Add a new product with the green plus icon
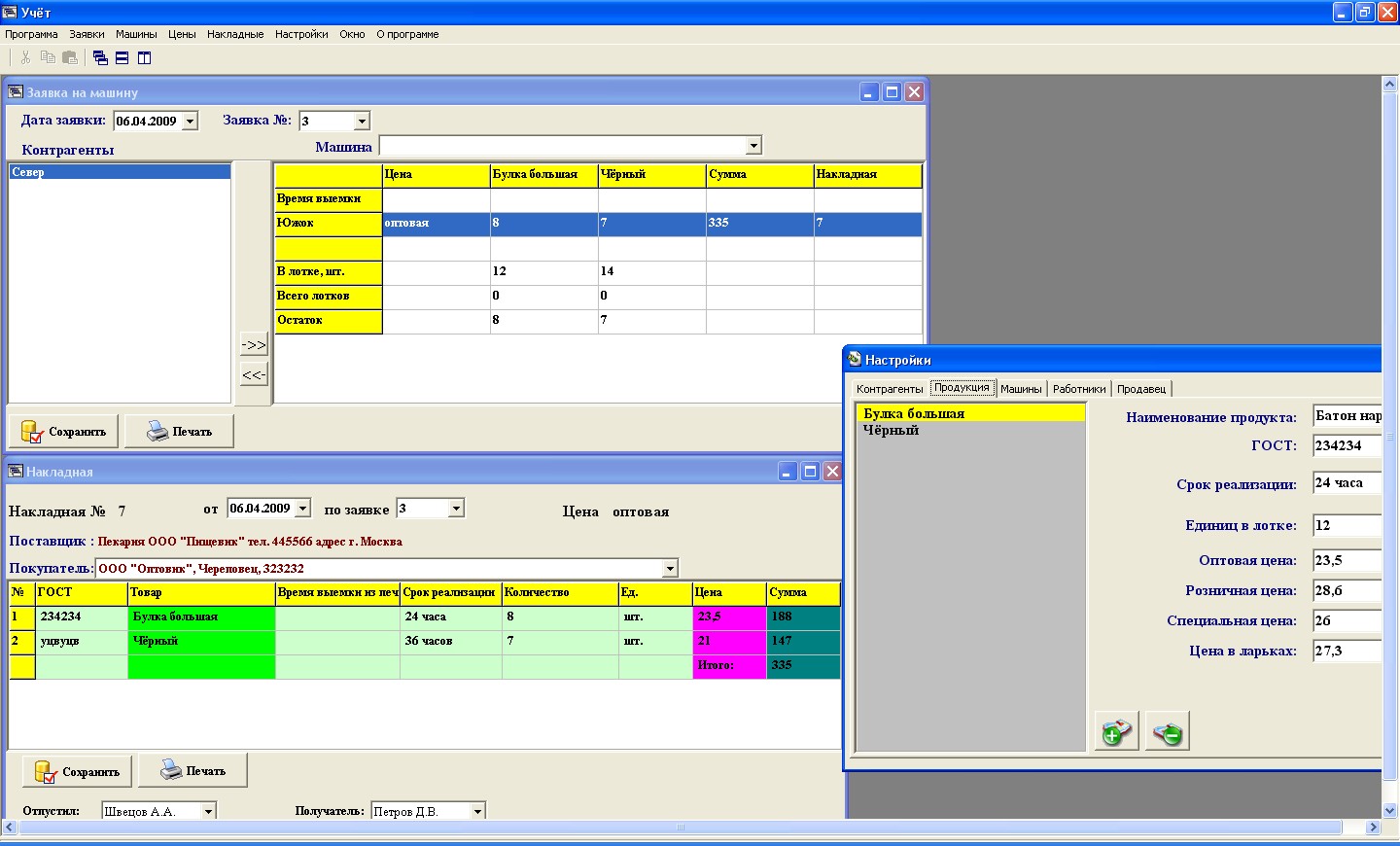Screen dimensions: 1400x846 1116,731
